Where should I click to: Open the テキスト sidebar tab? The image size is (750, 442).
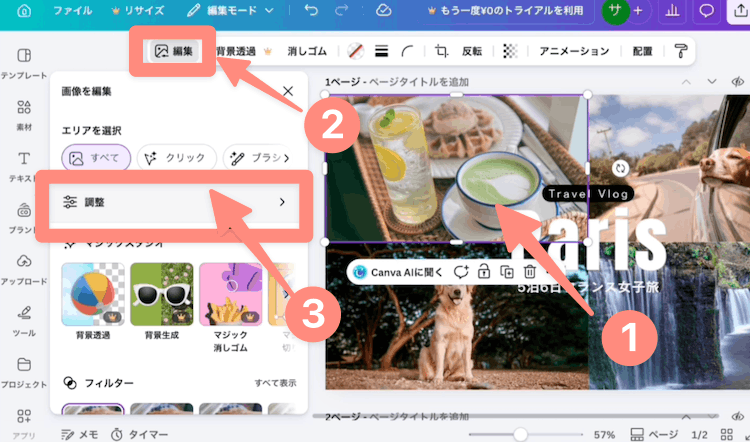click(x=24, y=167)
